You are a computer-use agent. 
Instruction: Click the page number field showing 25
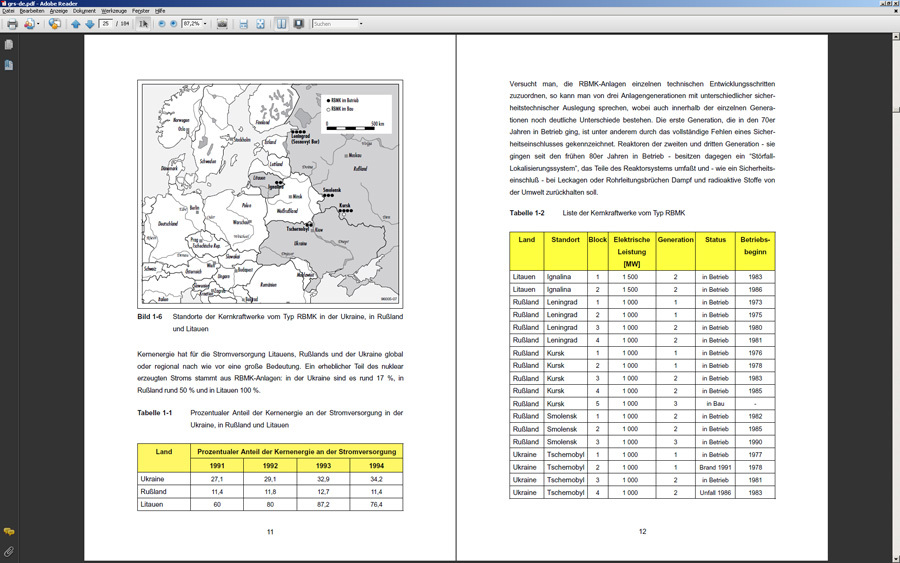(106, 24)
